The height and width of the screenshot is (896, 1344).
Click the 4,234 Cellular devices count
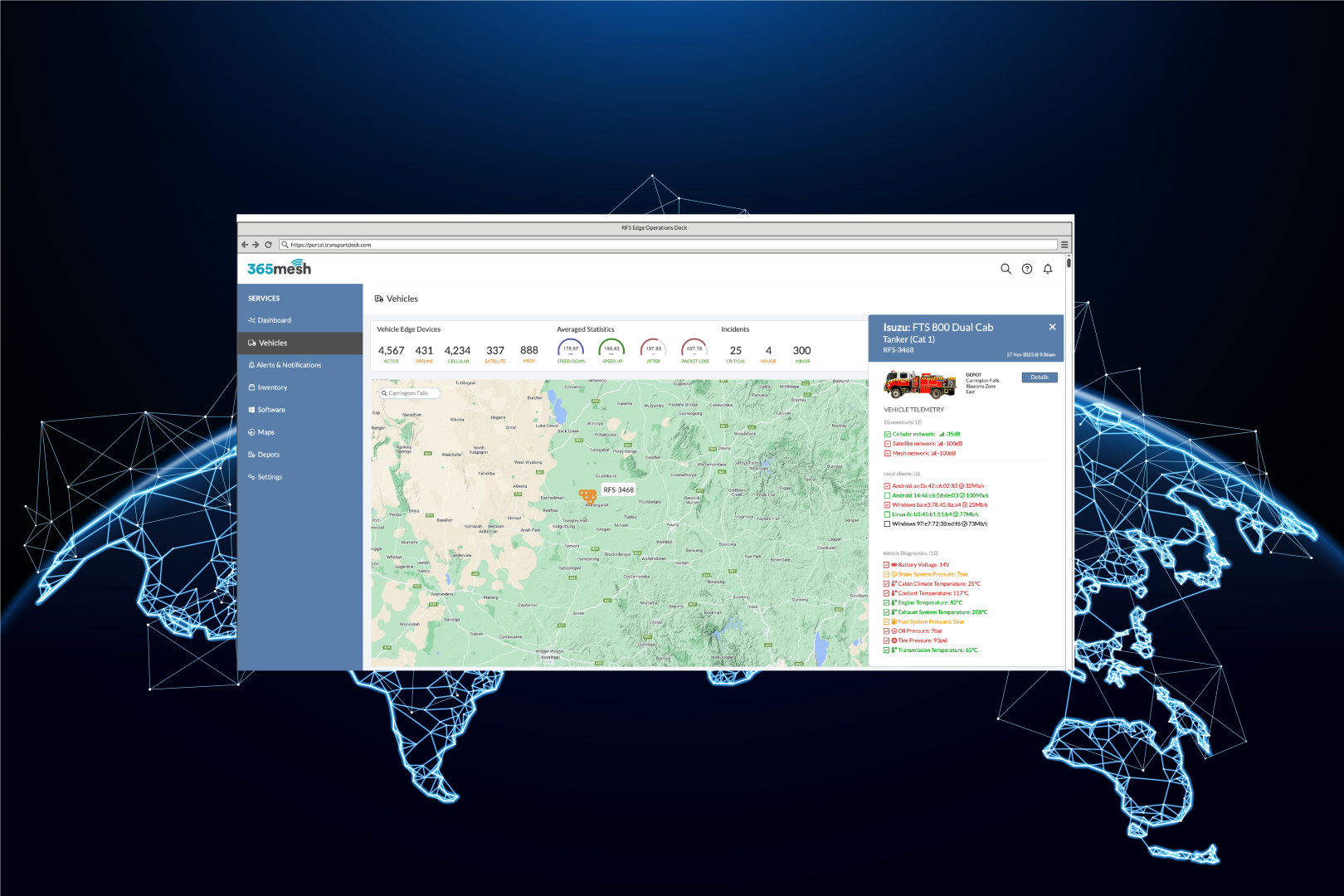point(457,351)
